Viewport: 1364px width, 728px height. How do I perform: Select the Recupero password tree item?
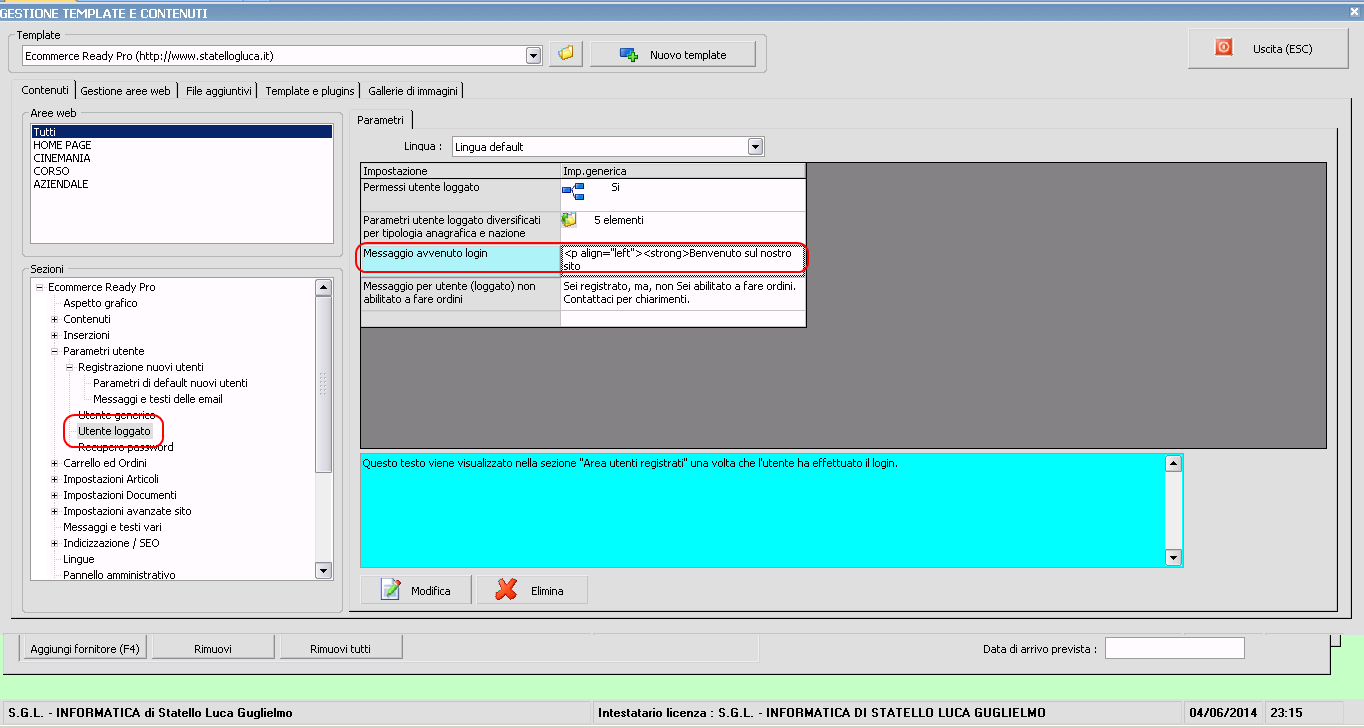click(125, 447)
